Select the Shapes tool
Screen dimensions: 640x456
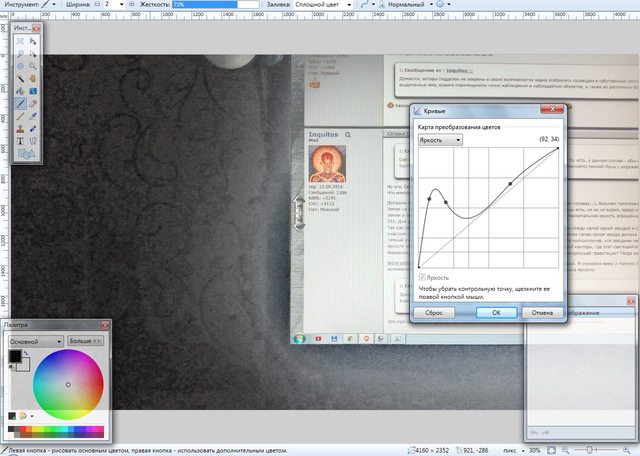point(27,154)
